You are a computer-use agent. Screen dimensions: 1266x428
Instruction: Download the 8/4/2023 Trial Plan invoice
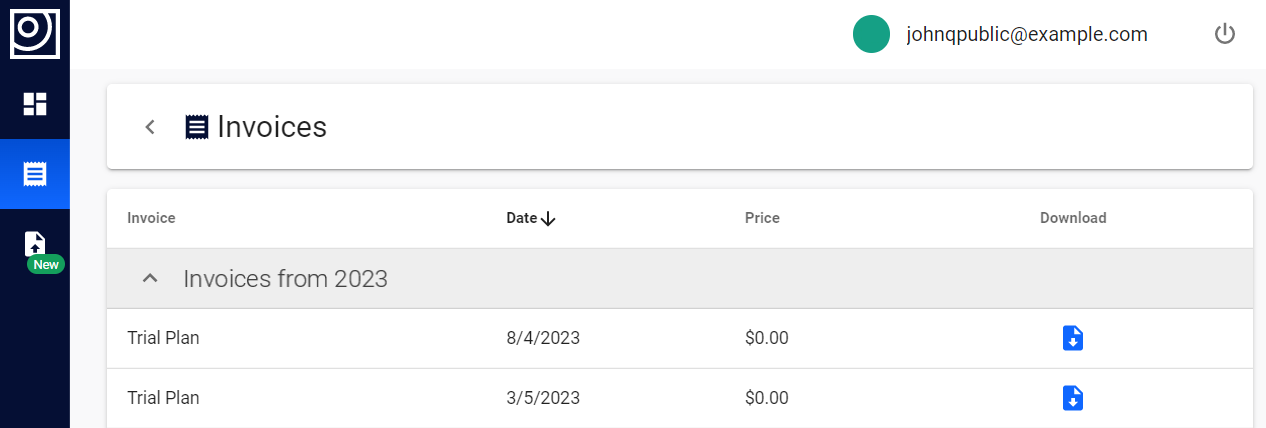point(1072,338)
